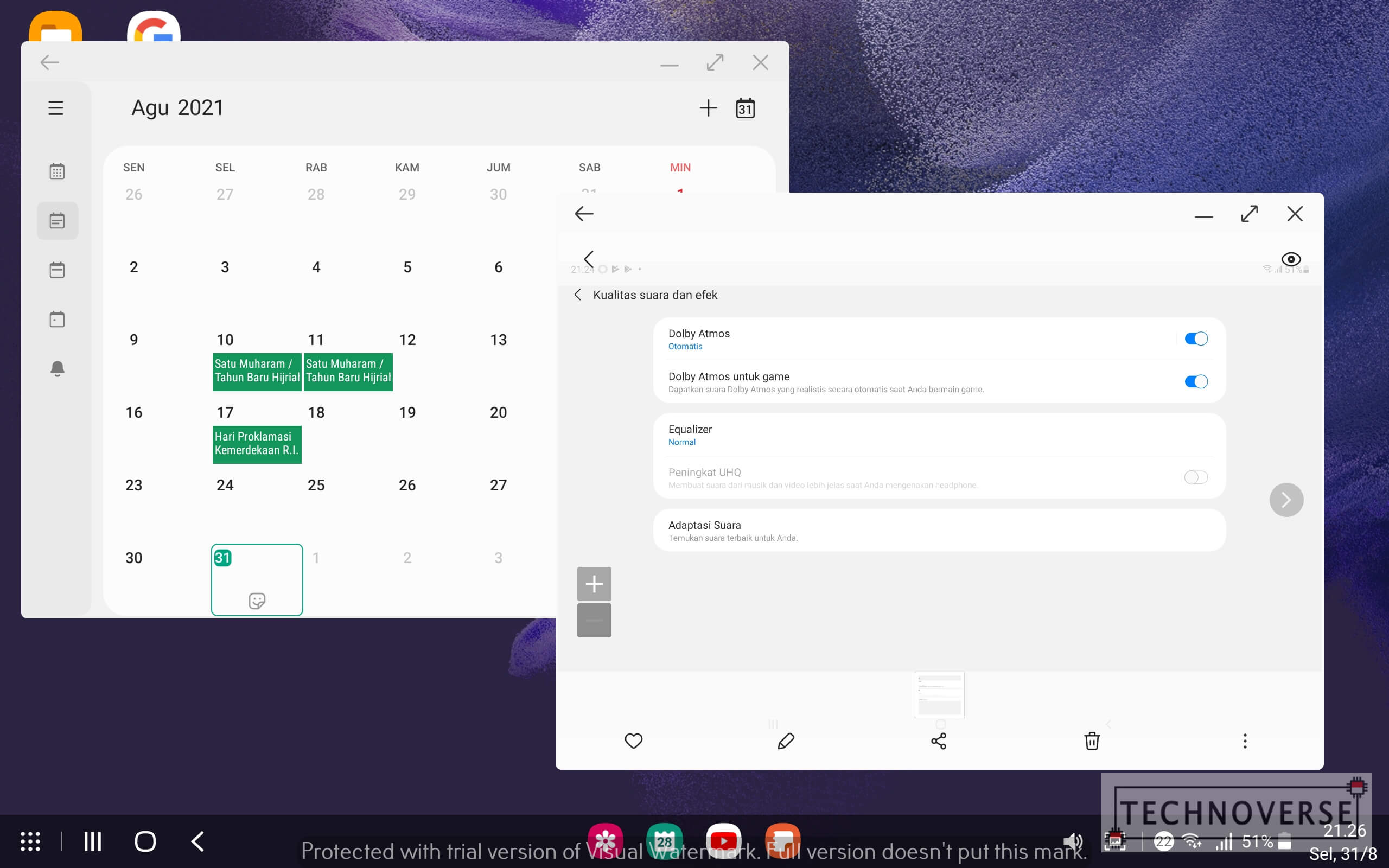Add a new Calendar event with plus icon
1389x868 pixels.
(708, 108)
